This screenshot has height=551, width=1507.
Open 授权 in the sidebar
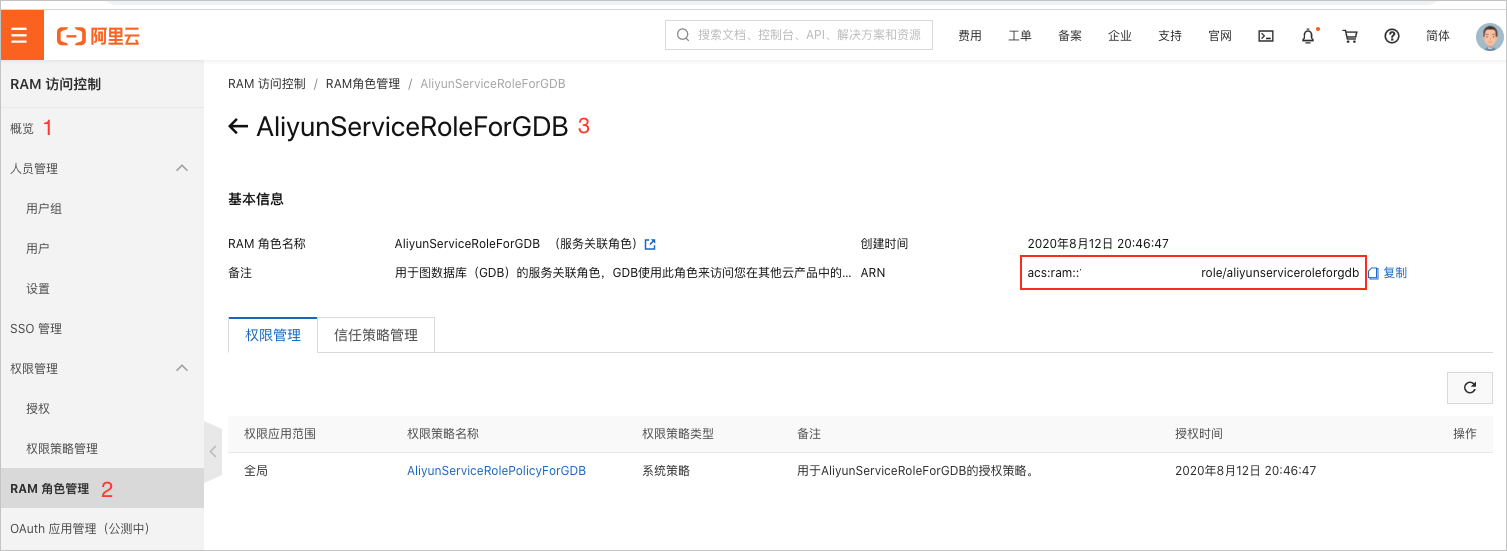pyautogui.click(x=38, y=408)
